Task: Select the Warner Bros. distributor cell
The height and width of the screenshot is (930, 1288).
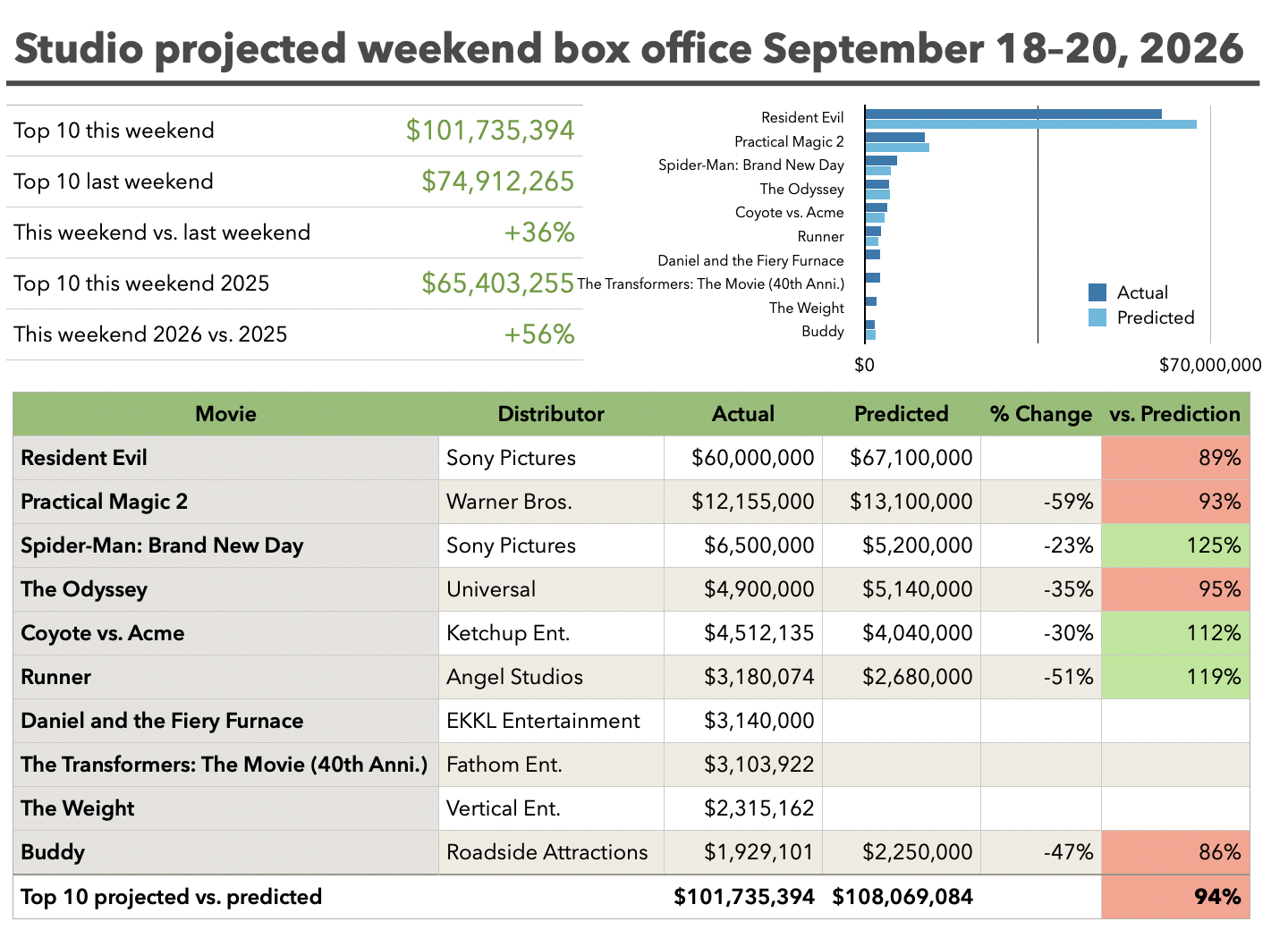Action: coord(551,502)
